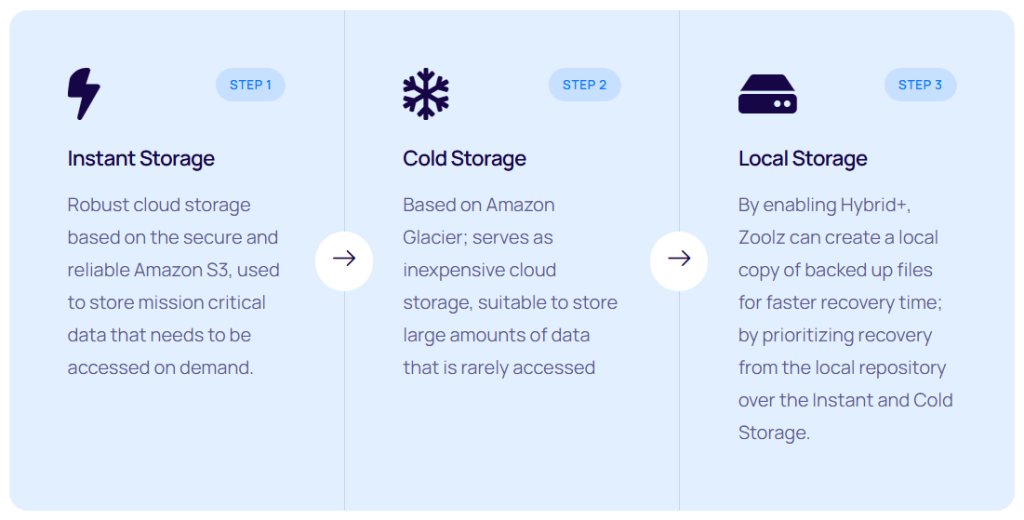Click the word "Glacier" in Cold Storage
This screenshot has width=1024, height=520.
(x=434, y=238)
